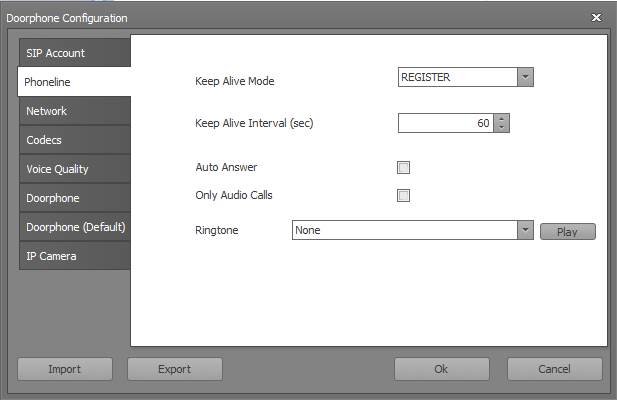Click the Ringtone label
Image resolution: width=617 pixels, height=400 pixels.
217,230
